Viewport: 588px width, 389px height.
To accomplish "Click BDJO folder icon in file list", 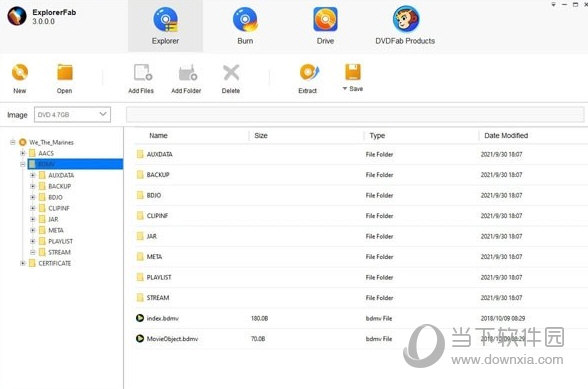I will click(x=140, y=195).
